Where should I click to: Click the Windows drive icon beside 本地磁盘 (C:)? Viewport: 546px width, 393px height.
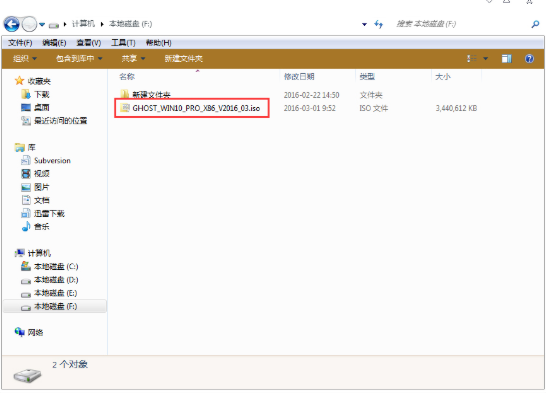(26, 266)
